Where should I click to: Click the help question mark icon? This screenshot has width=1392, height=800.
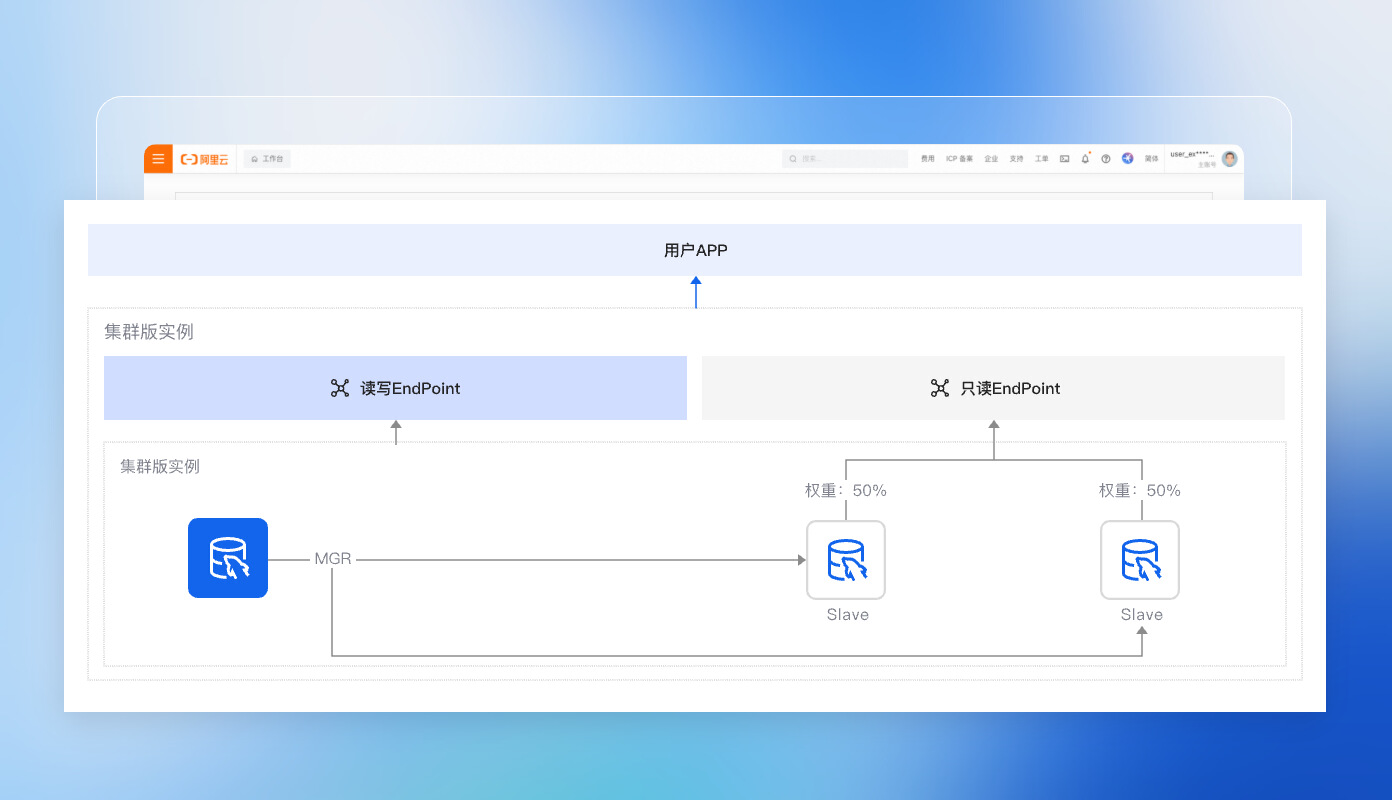(1106, 159)
